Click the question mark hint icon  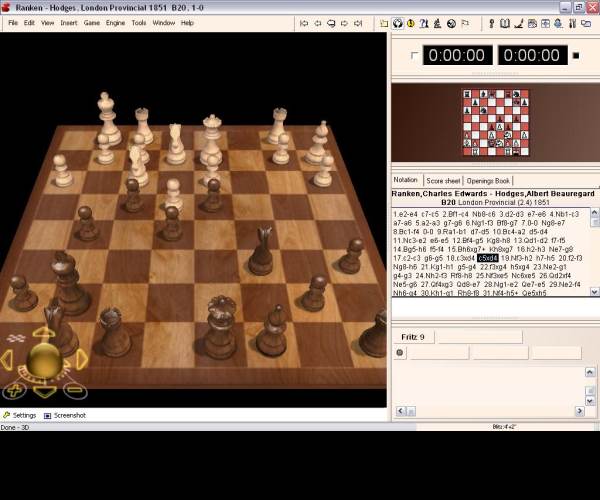tap(424, 23)
